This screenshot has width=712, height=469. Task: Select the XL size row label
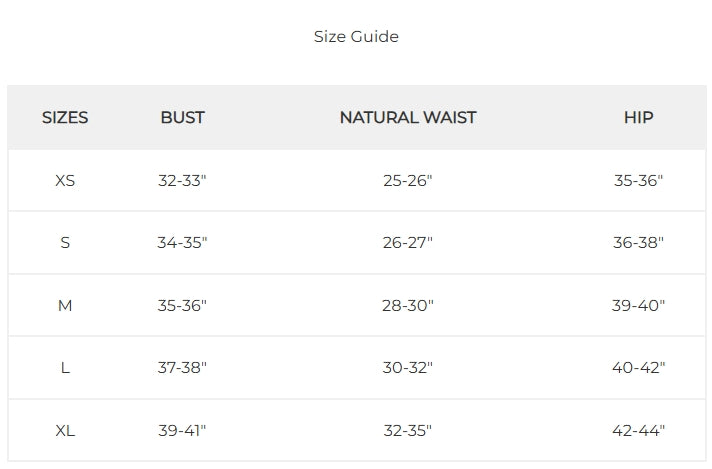point(65,431)
